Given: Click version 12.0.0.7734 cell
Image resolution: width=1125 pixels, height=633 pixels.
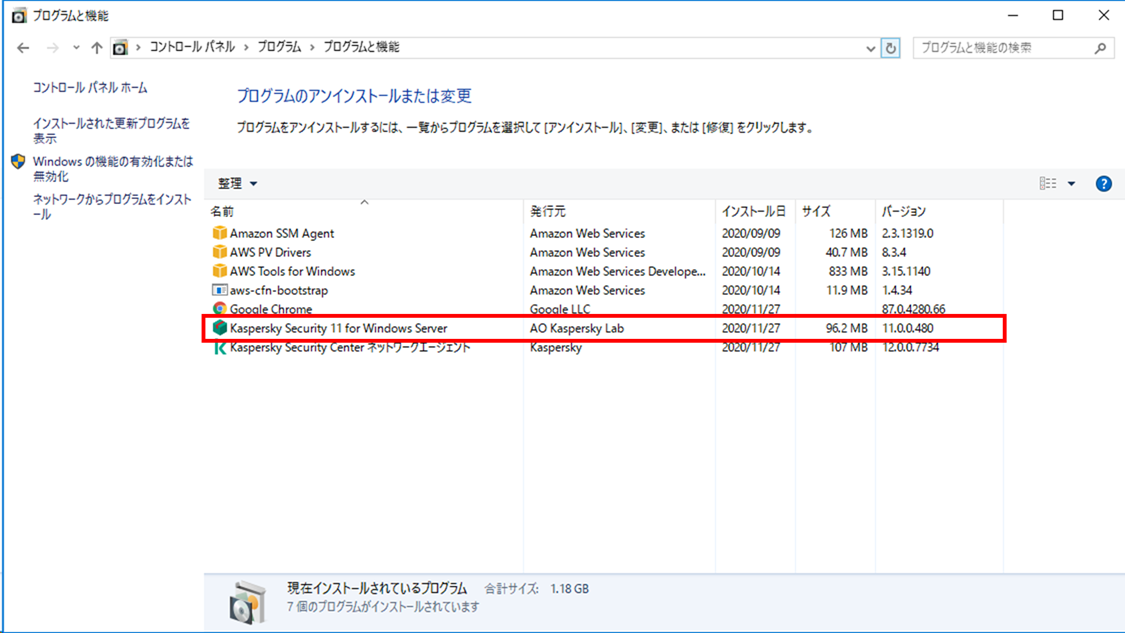Looking at the screenshot, I should click(x=910, y=347).
